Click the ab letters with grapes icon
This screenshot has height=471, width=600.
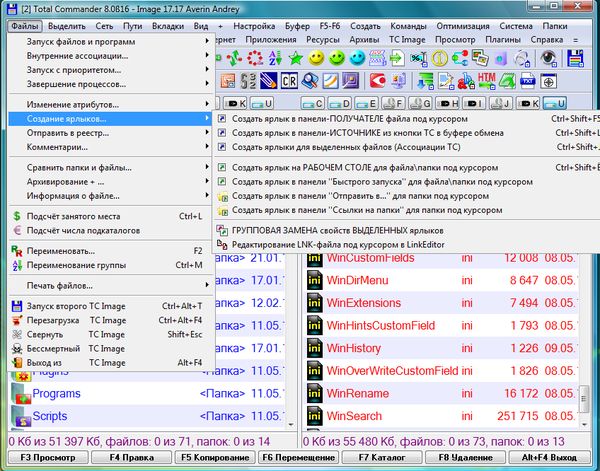[466, 81]
